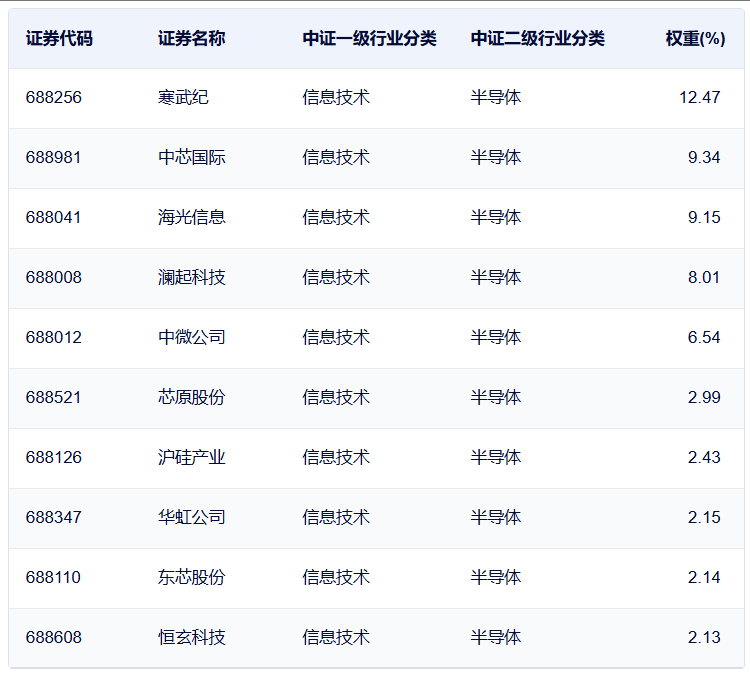Image resolution: width=750 pixels, height=678 pixels.
Task: Select 海光信息 in the table
Action: click(191, 218)
